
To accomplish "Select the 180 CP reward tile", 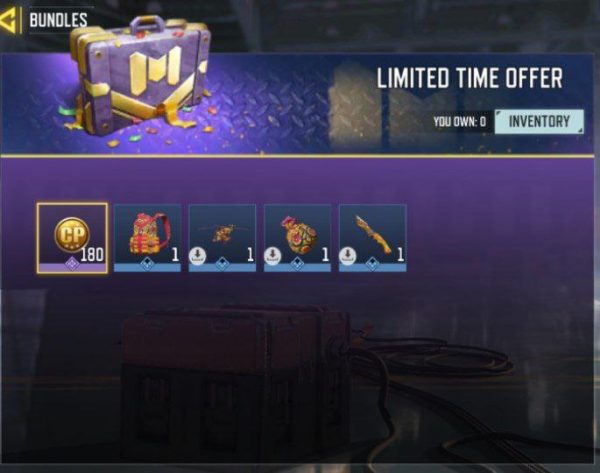I will pos(72,238).
